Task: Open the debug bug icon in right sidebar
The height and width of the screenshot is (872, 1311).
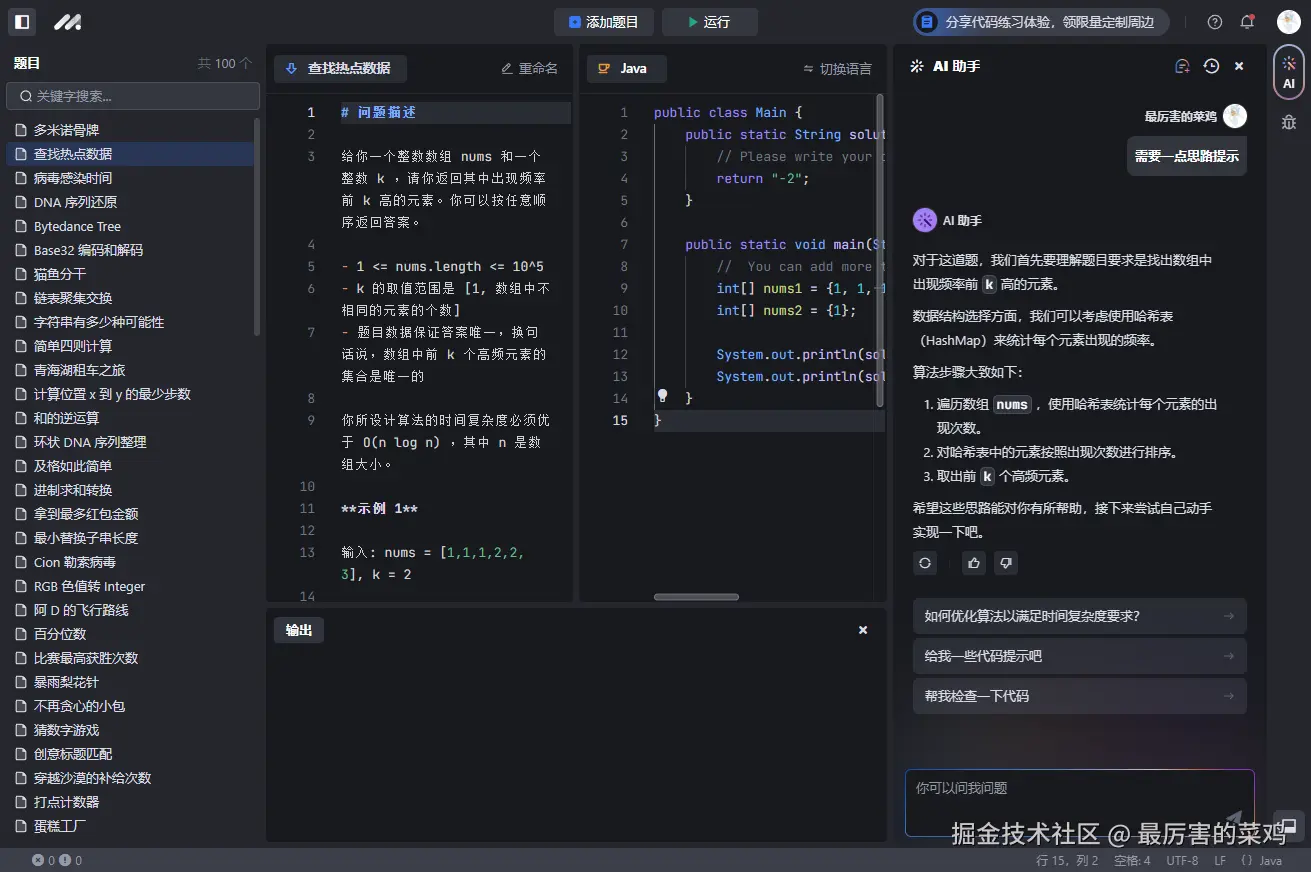Action: coord(1289,122)
